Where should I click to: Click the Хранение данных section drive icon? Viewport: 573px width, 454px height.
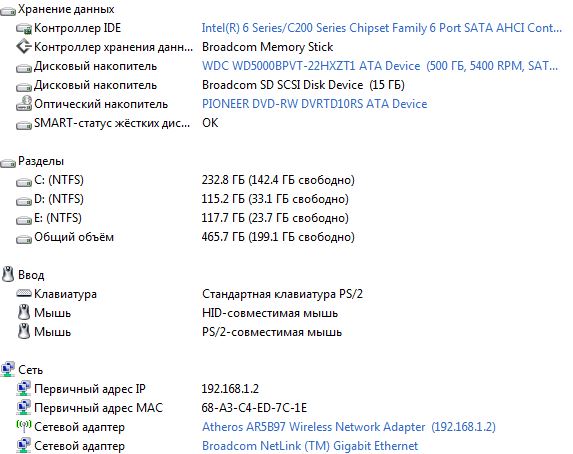pyautogui.click(x=8, y=11)
